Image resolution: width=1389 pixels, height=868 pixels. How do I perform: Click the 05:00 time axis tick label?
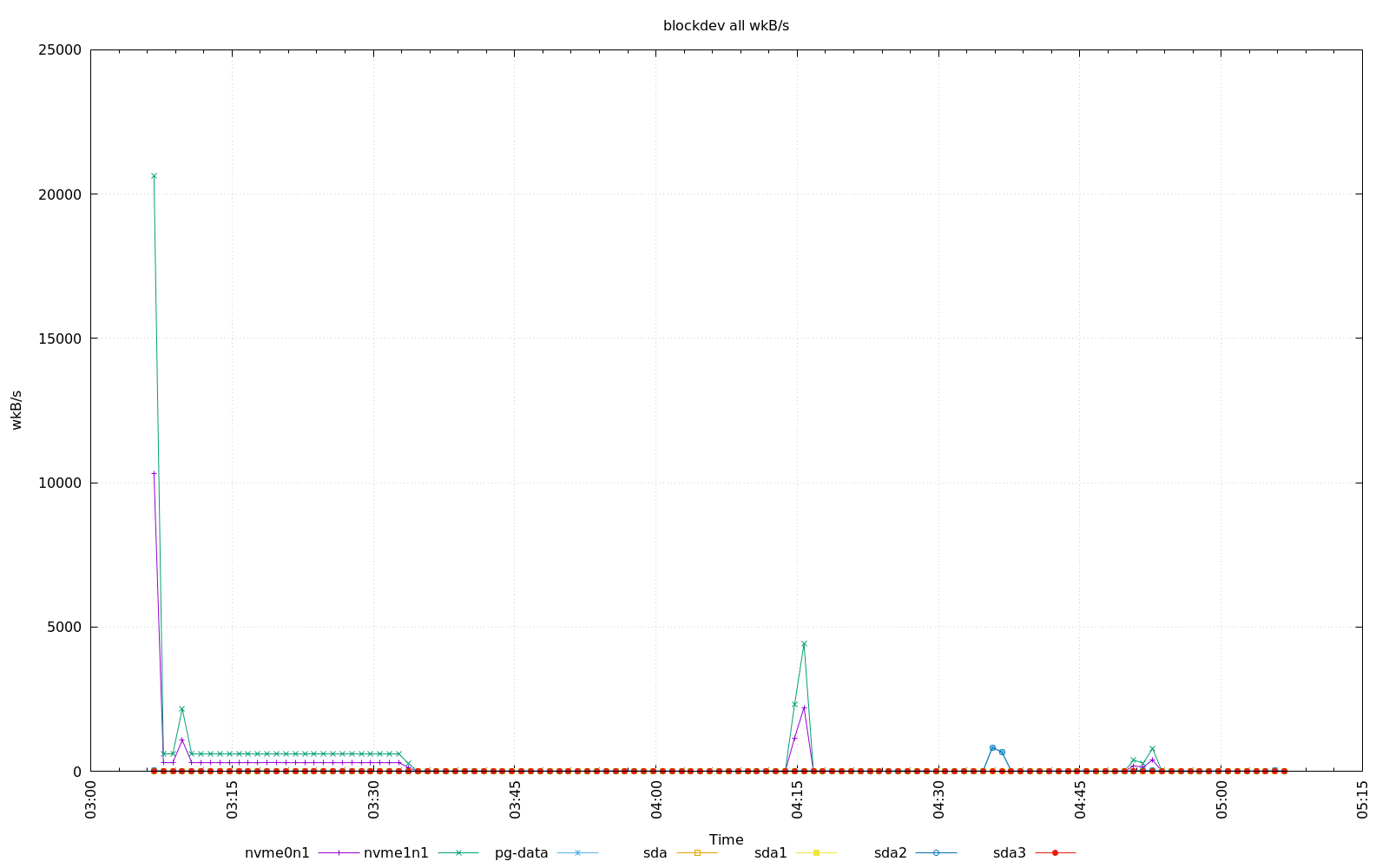pyautogui.click(x=1221, y=799)
